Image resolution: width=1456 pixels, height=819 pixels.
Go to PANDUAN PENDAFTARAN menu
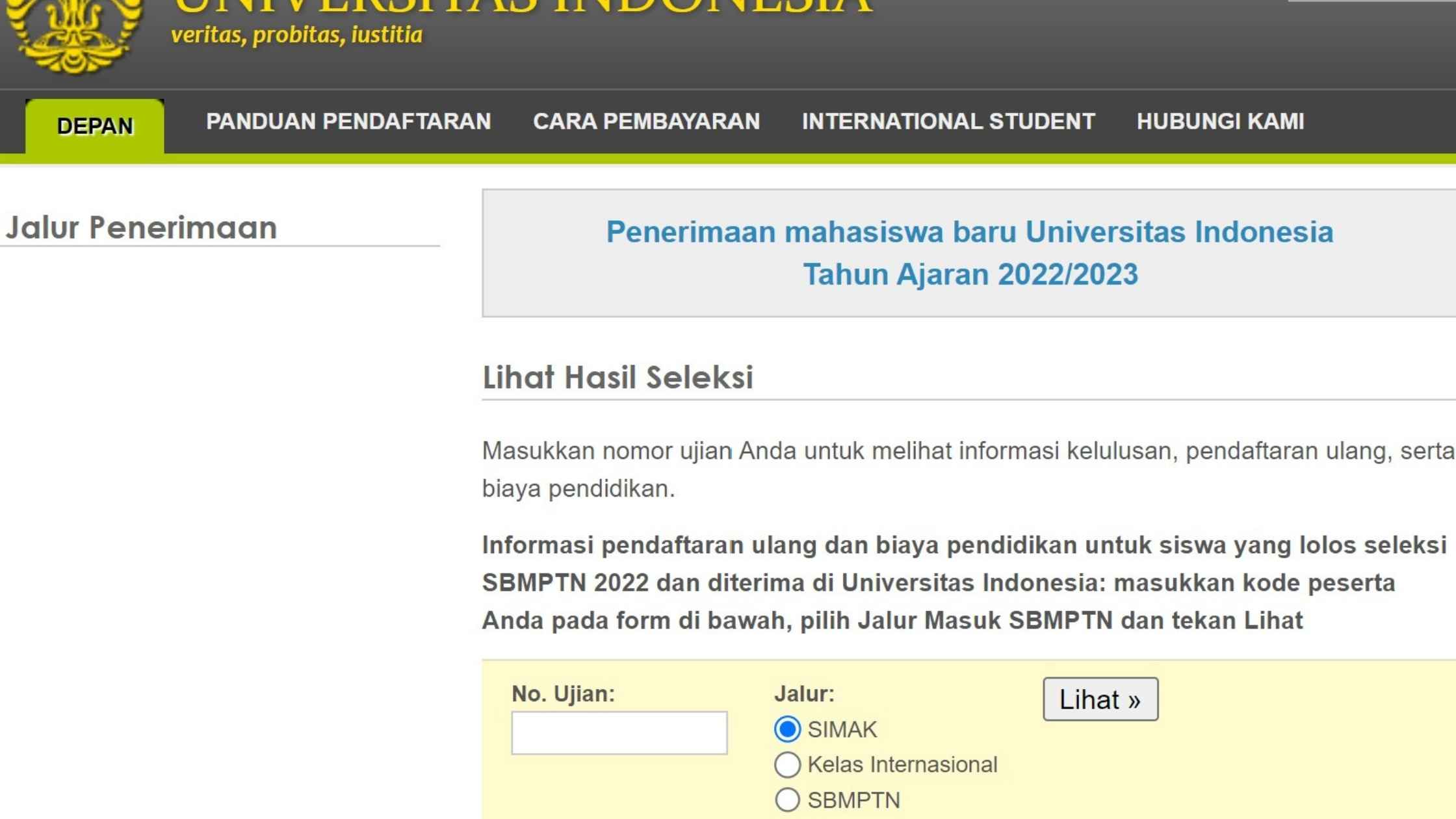click(x=348, y=122)
